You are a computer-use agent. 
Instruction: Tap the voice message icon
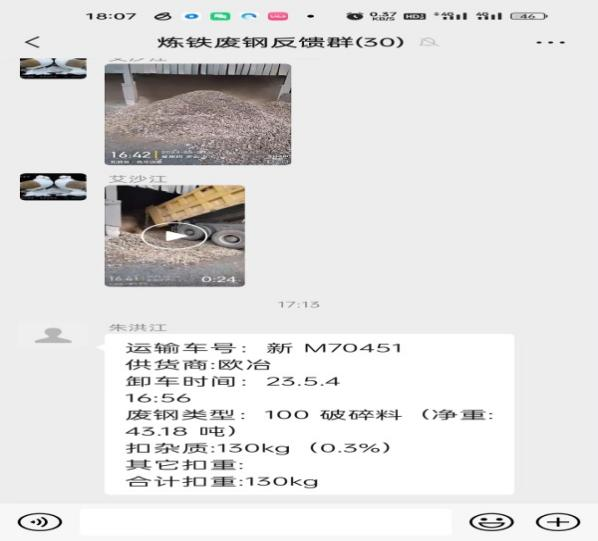coord(40,522)
